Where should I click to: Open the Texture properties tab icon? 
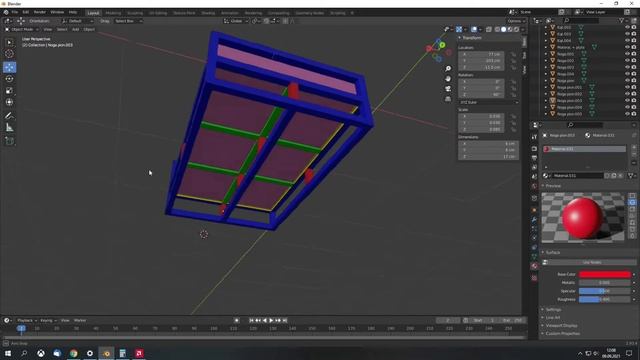(x=534, y=278)
